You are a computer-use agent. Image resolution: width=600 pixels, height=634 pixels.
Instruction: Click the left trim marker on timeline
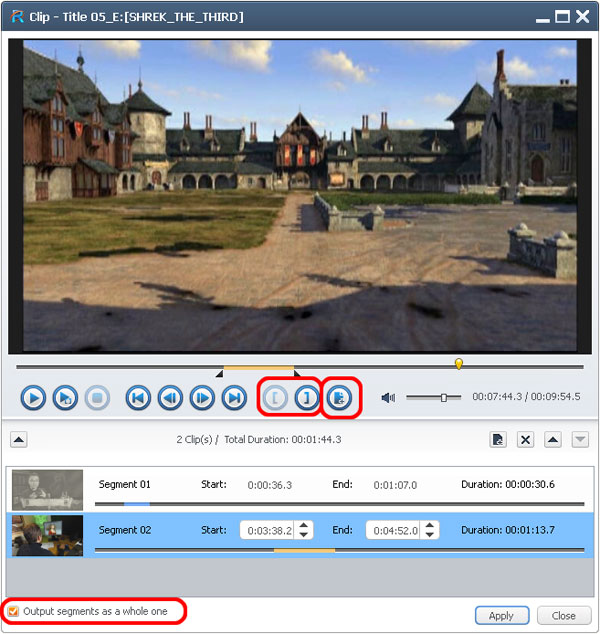(220, 374)
